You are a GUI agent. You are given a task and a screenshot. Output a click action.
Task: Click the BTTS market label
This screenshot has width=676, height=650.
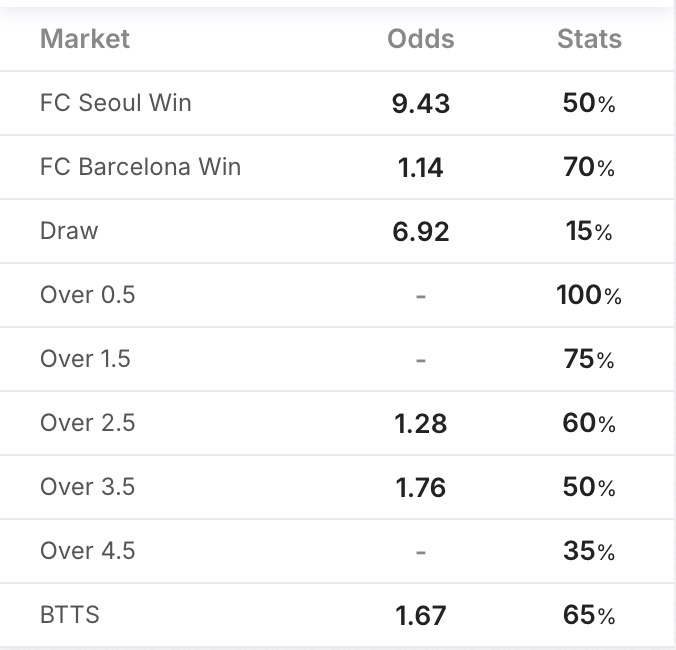tap(70, 615)
